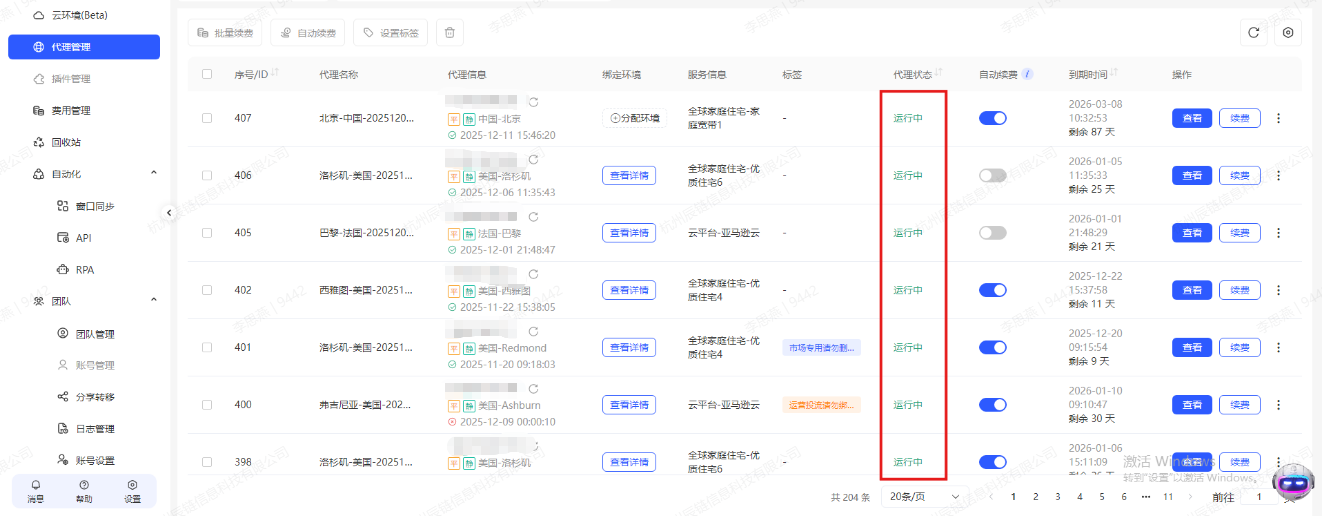Sort by 到期时间 column arrows
This screenshot has width=1322, height=516.
click(x=1115, y=73)
